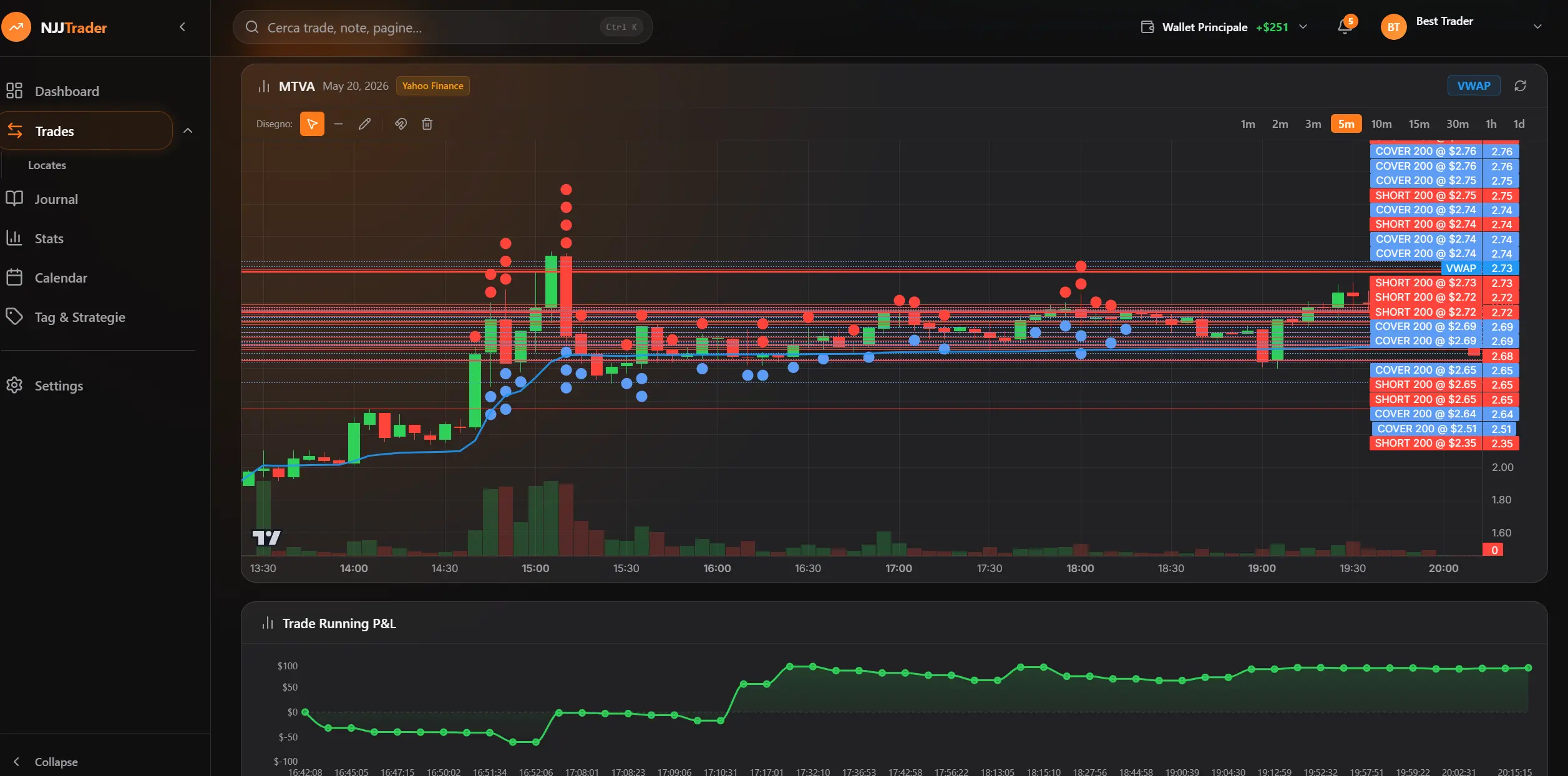Collapse the Trades submenu chevron
The image size is (1568, 776).
188,130
